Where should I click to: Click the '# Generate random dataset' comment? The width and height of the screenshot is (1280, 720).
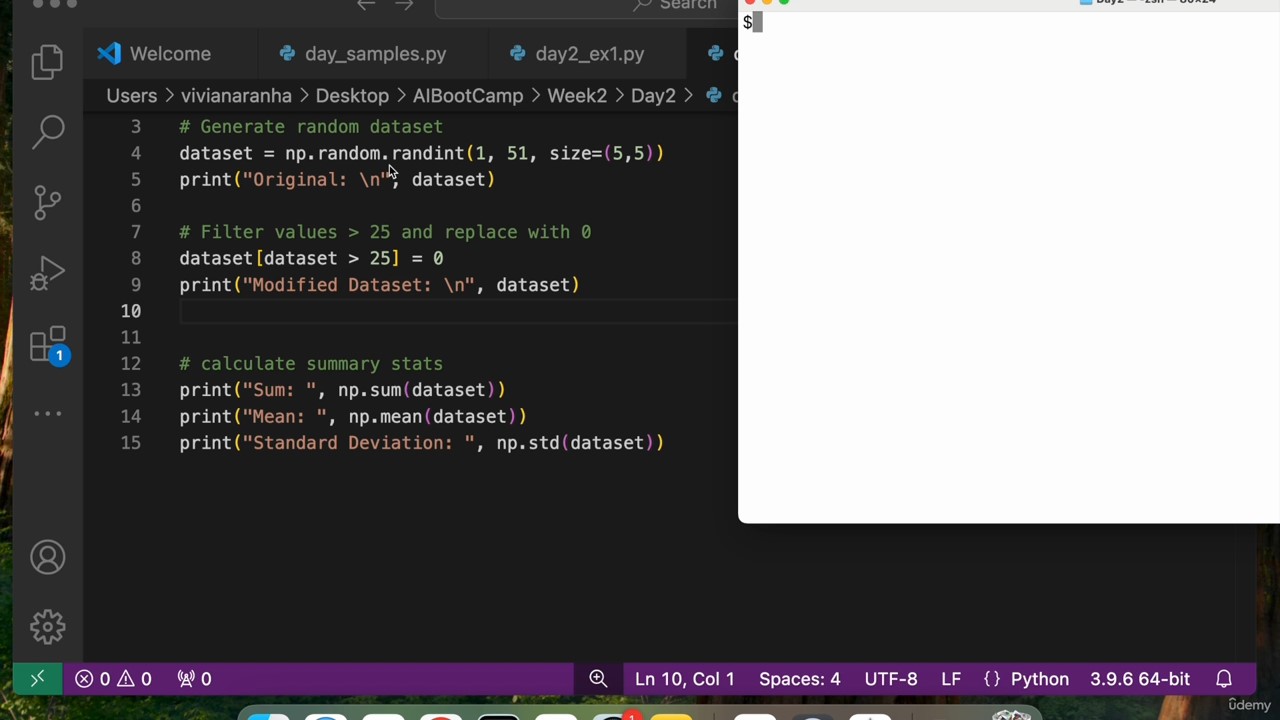pos(311,127)
